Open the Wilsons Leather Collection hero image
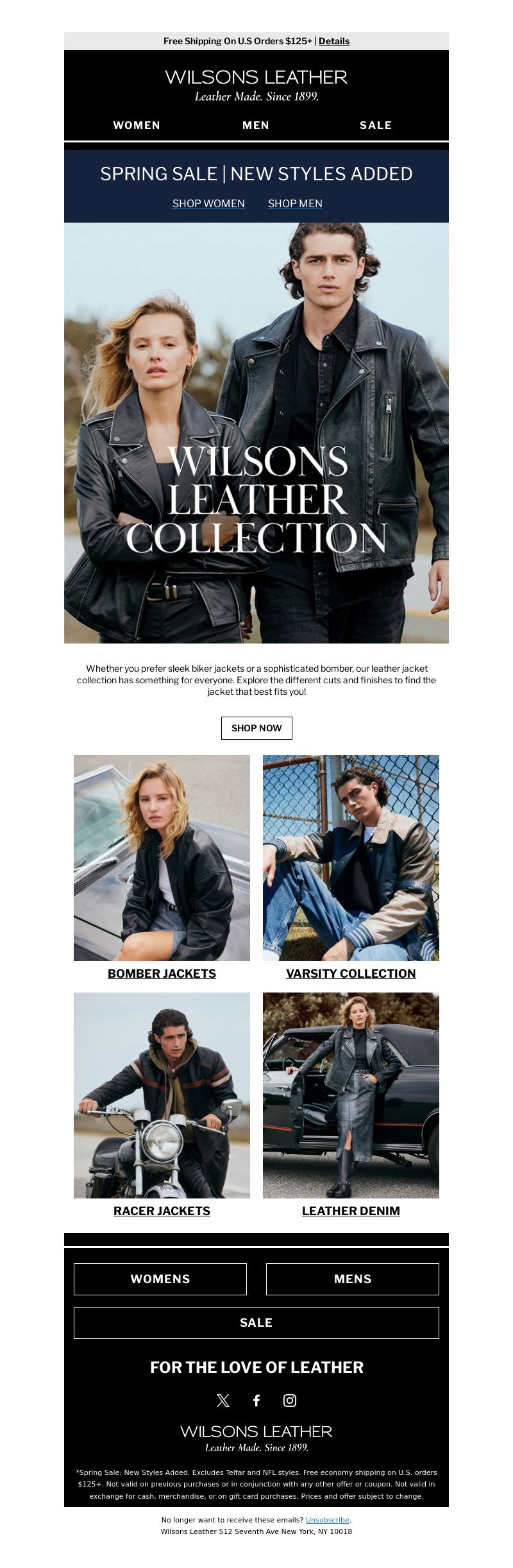 (x=256, y=433)
